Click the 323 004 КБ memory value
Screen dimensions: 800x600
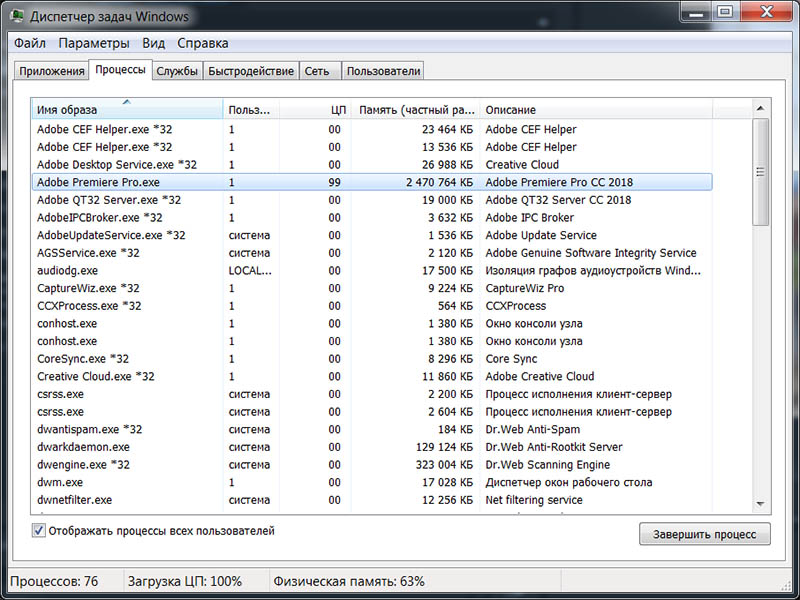pyautogui.click(x=444, y=464)
